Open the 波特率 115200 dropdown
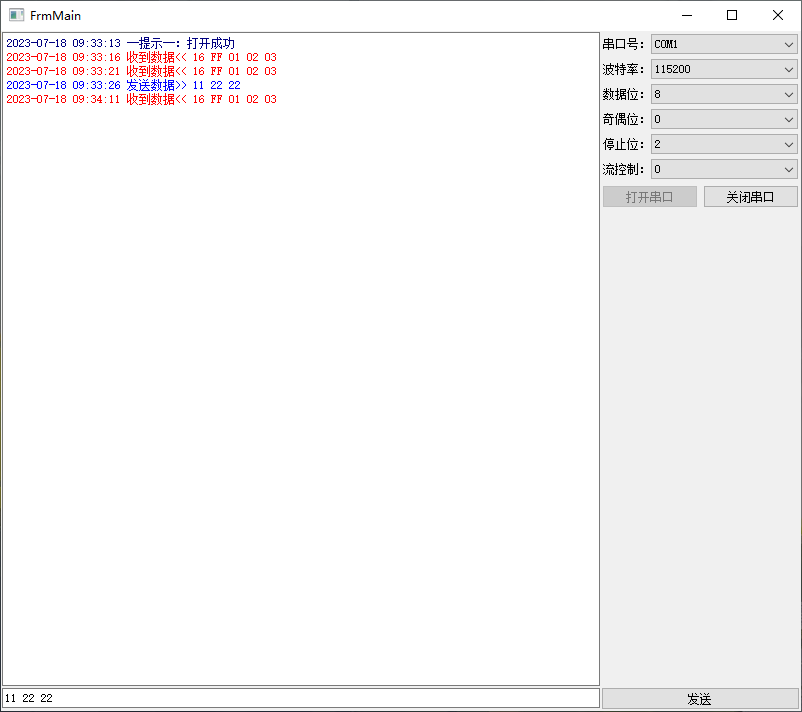This screenshot has height=712, width=802. coord(724,69)
